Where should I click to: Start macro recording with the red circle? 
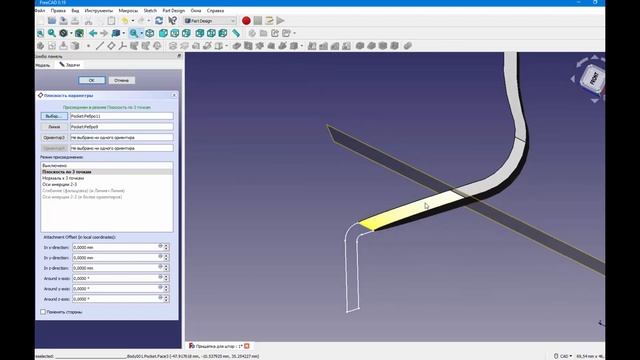coord(246,20)
